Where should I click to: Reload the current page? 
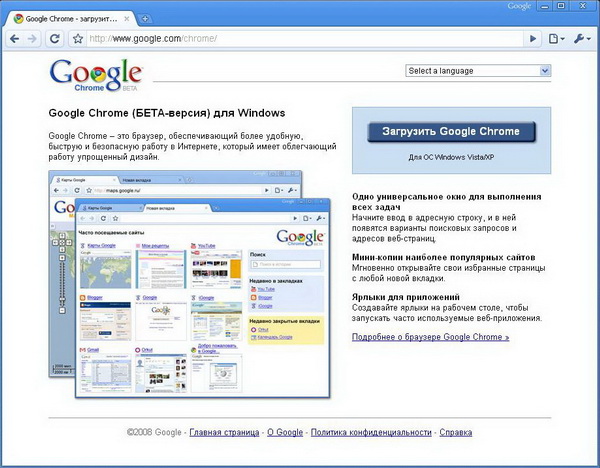pos(55,39)
